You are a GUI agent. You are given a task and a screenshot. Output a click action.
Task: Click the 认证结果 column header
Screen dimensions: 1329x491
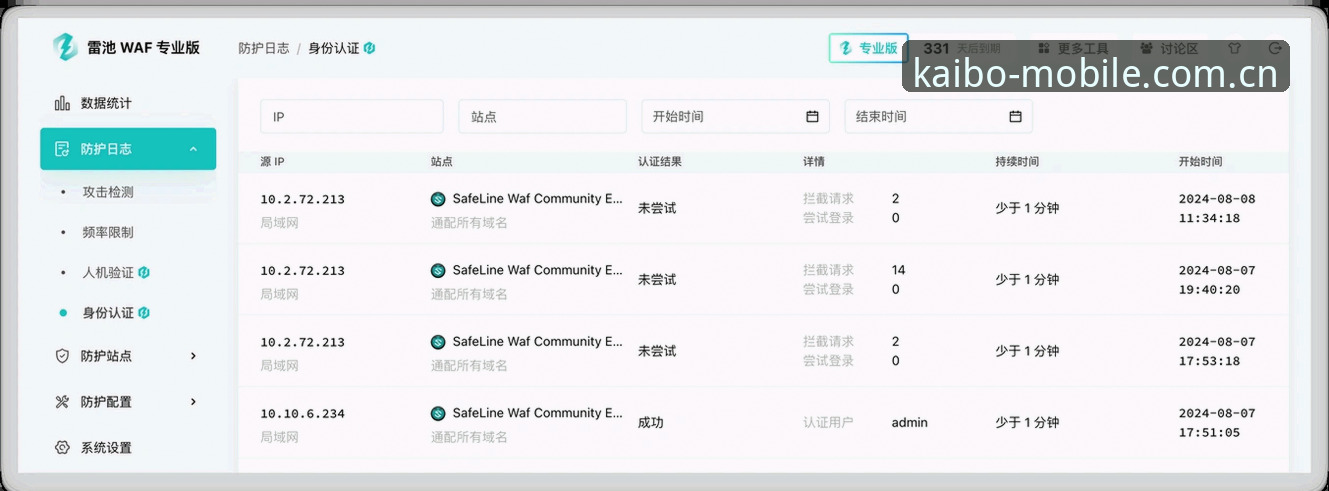point(660,161)
